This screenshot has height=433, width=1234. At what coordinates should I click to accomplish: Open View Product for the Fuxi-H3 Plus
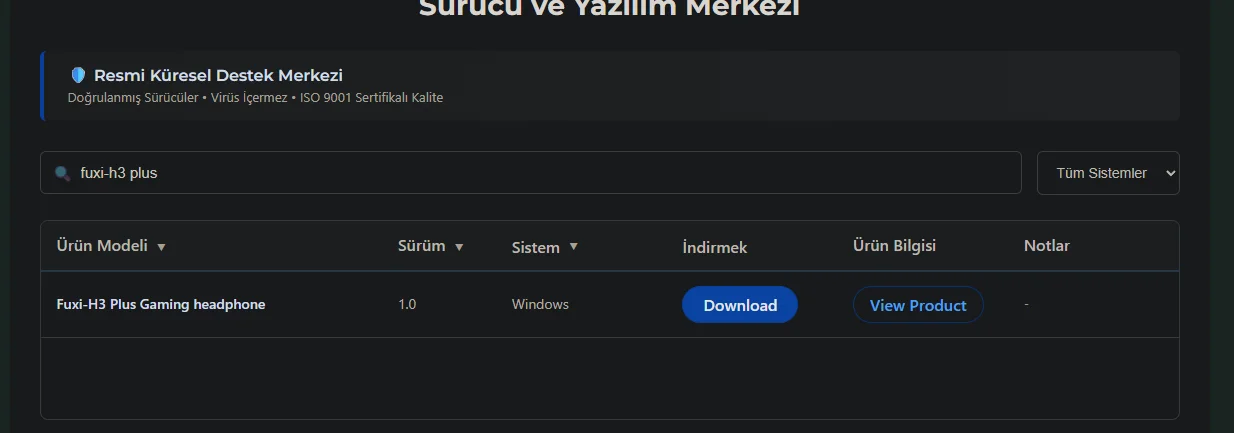(918, 305)
